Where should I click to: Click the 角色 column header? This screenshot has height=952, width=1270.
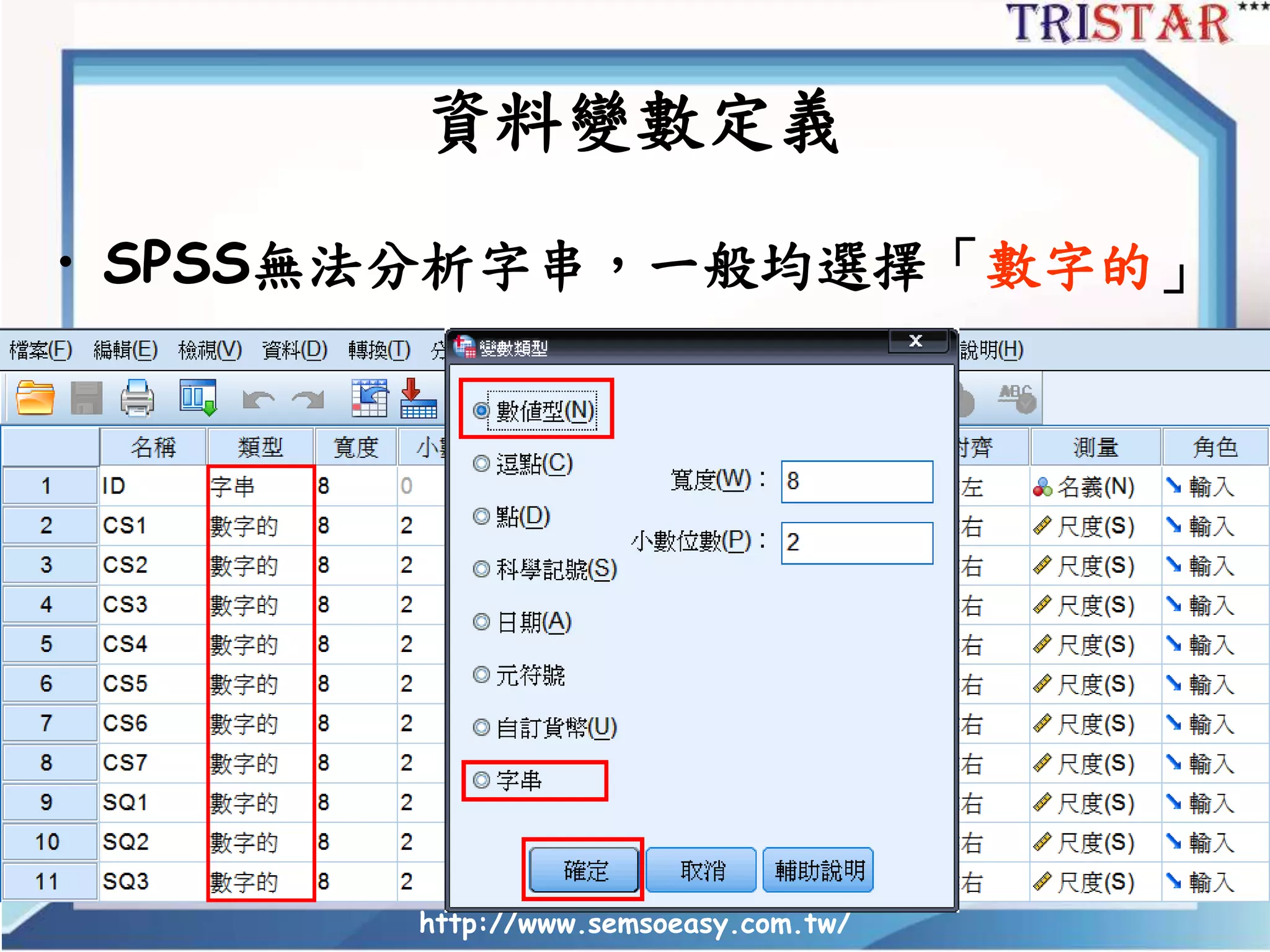(x=1215, y=447)
